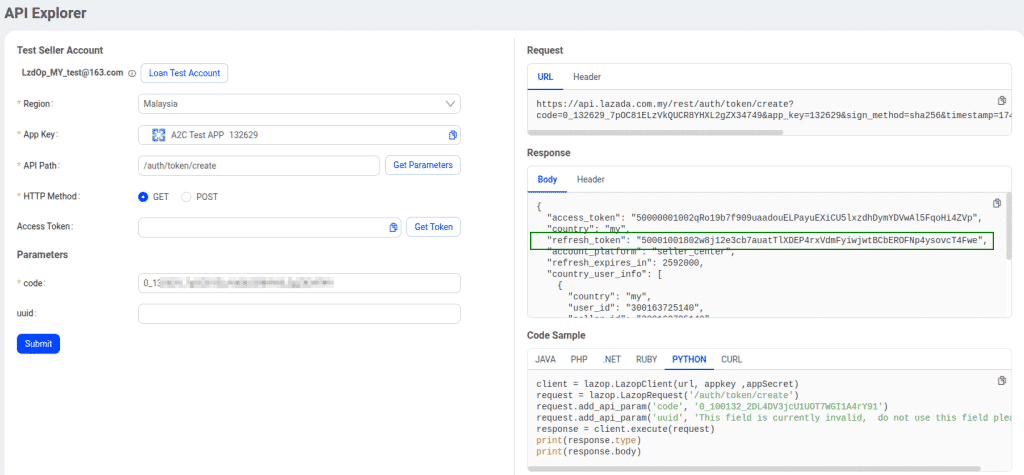
Task: Expand the App Key selector
Action: (x=299, y=135)
